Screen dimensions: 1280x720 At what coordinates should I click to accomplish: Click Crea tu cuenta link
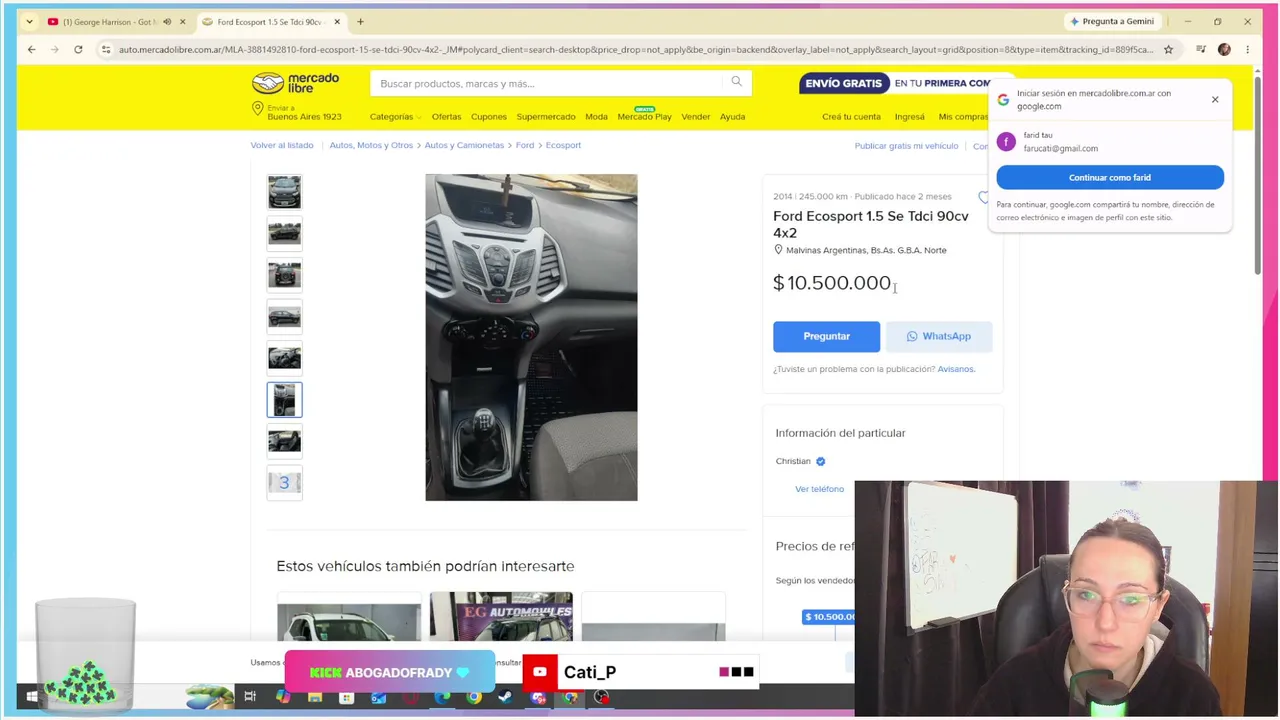(x=851, y=117)
